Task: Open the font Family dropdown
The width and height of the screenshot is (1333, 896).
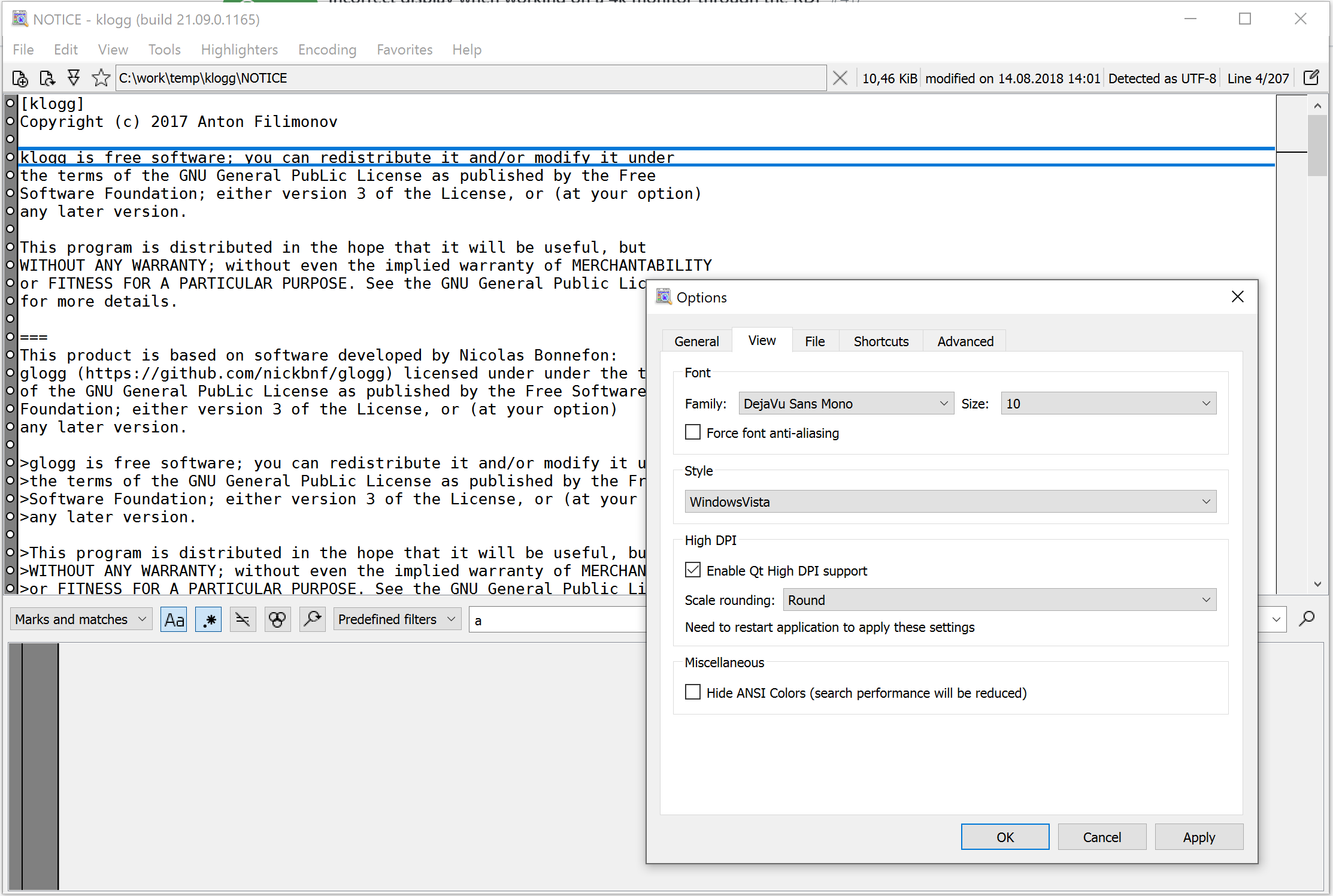Action: pos(846,404)
